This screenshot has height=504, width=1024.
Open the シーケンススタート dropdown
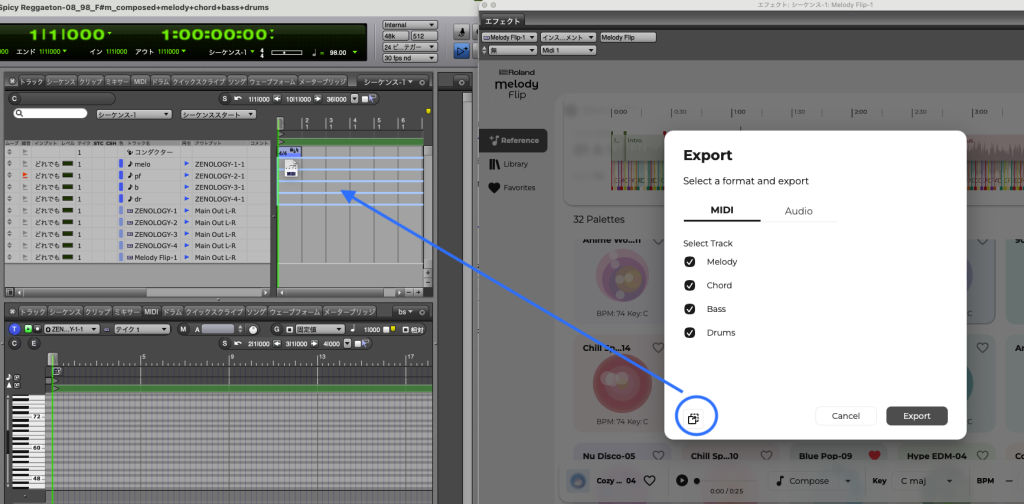click(x=219, y=114)
